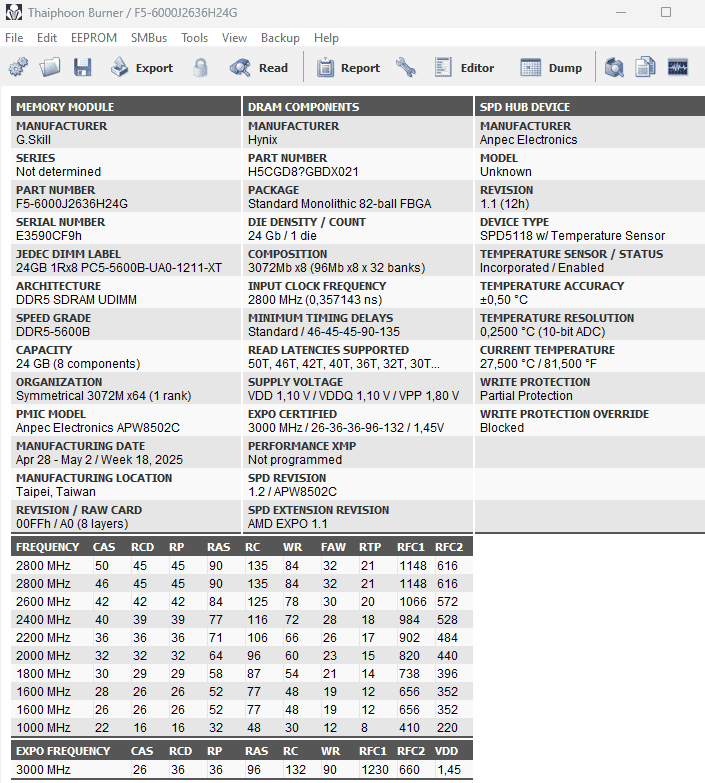Image resolution: width=705 pixels, height=783 pixels.
Task: Click the Symmetrical 3072M x64 organization value
Action: pyautogui.click(x=103, y=395)
